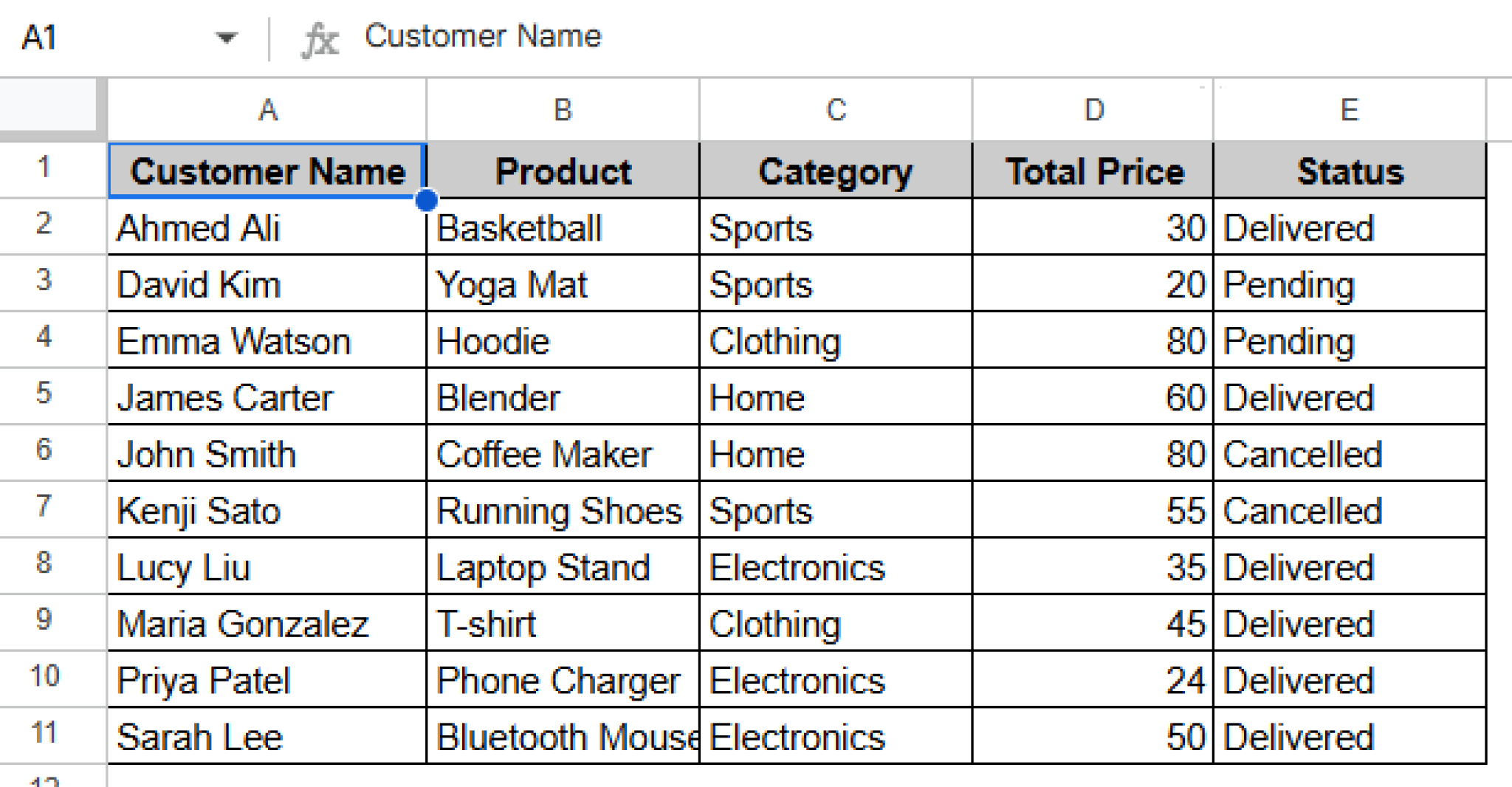Click the Yoga Mat product cell
This screenshot has height=787, width=1512.
coord(562,284)
